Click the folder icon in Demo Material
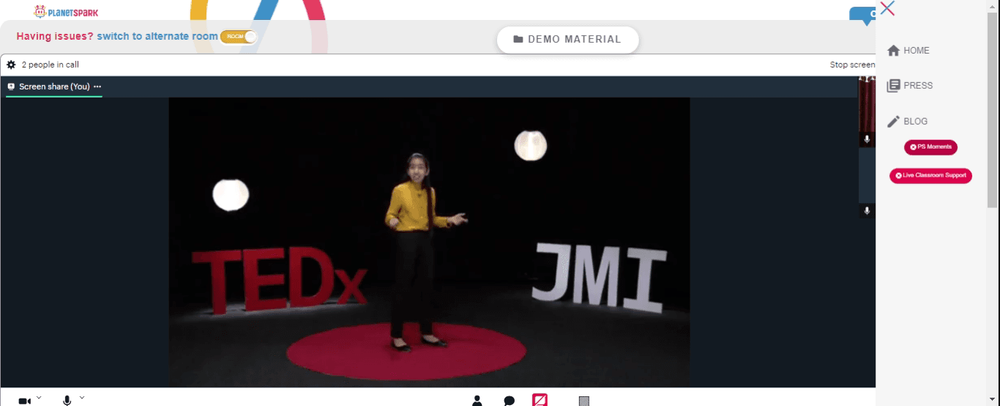Image resolution: width=1000 pixels, height=406 pixels. pyautogui.click(x=518, y=40)
